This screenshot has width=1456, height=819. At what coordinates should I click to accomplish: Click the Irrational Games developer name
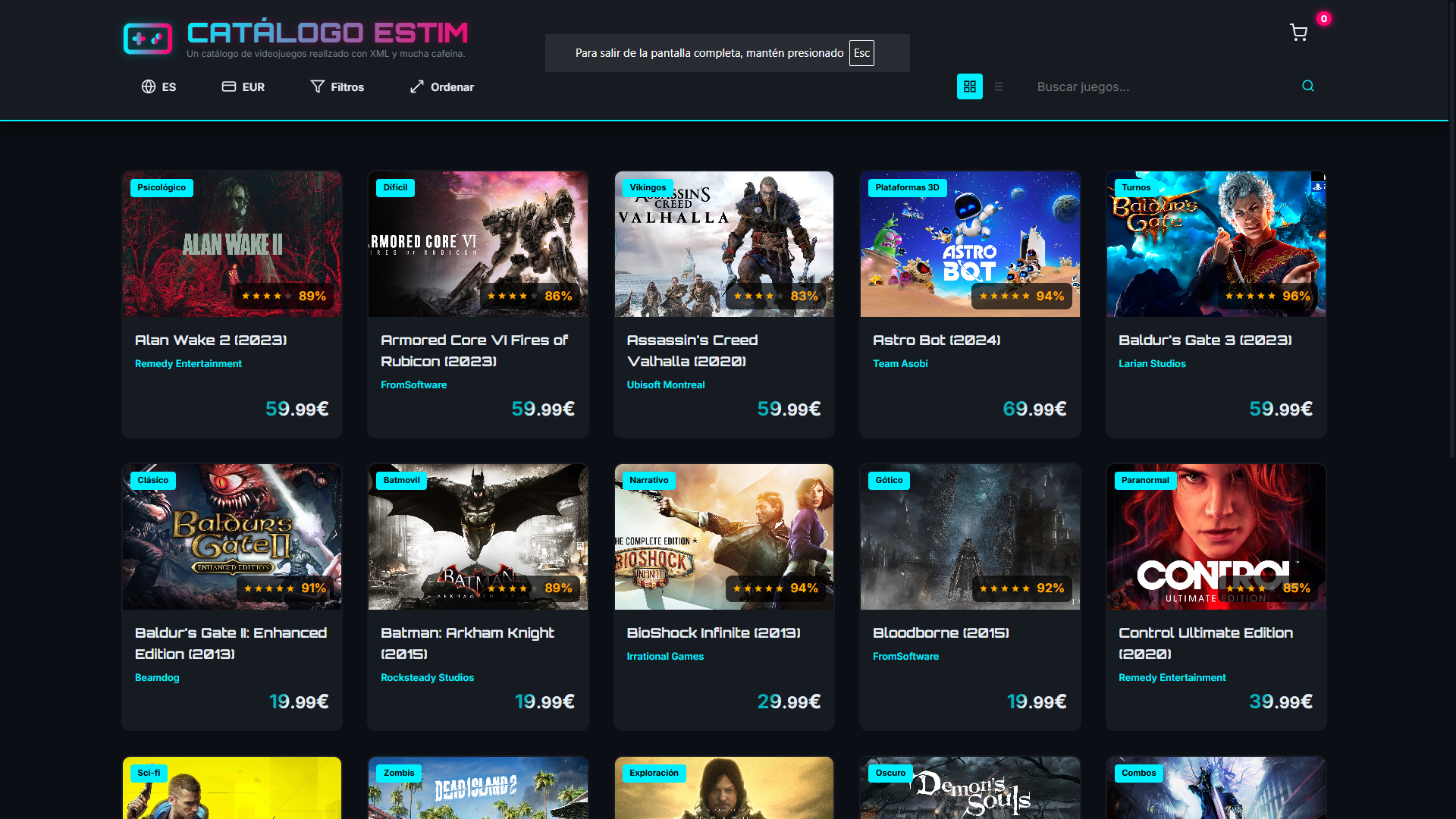[x=665, y=657]
